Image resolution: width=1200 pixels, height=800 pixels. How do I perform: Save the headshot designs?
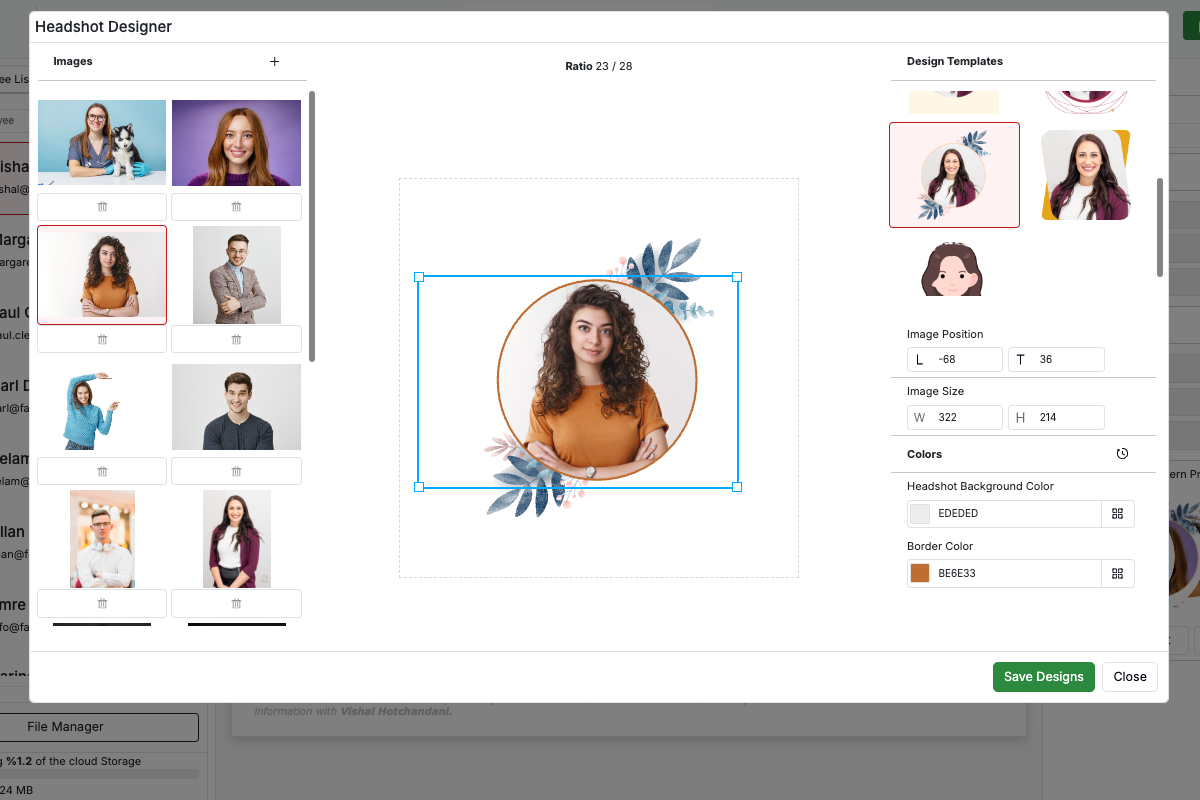[x=1043, y=676]
